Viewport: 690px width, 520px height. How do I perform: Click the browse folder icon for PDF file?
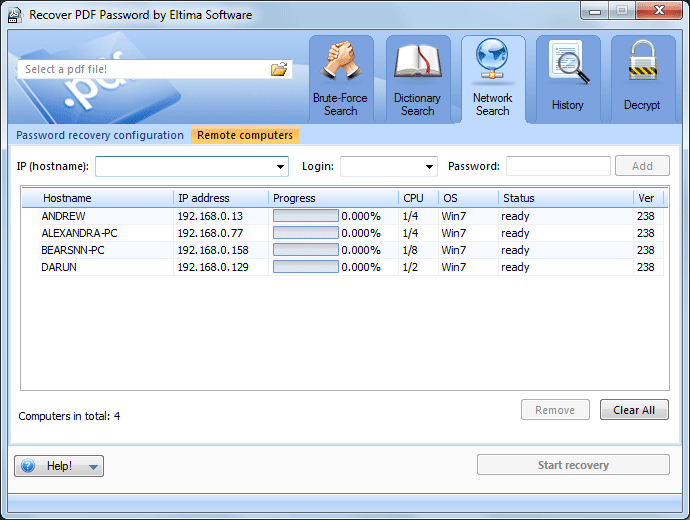point(279,69)
